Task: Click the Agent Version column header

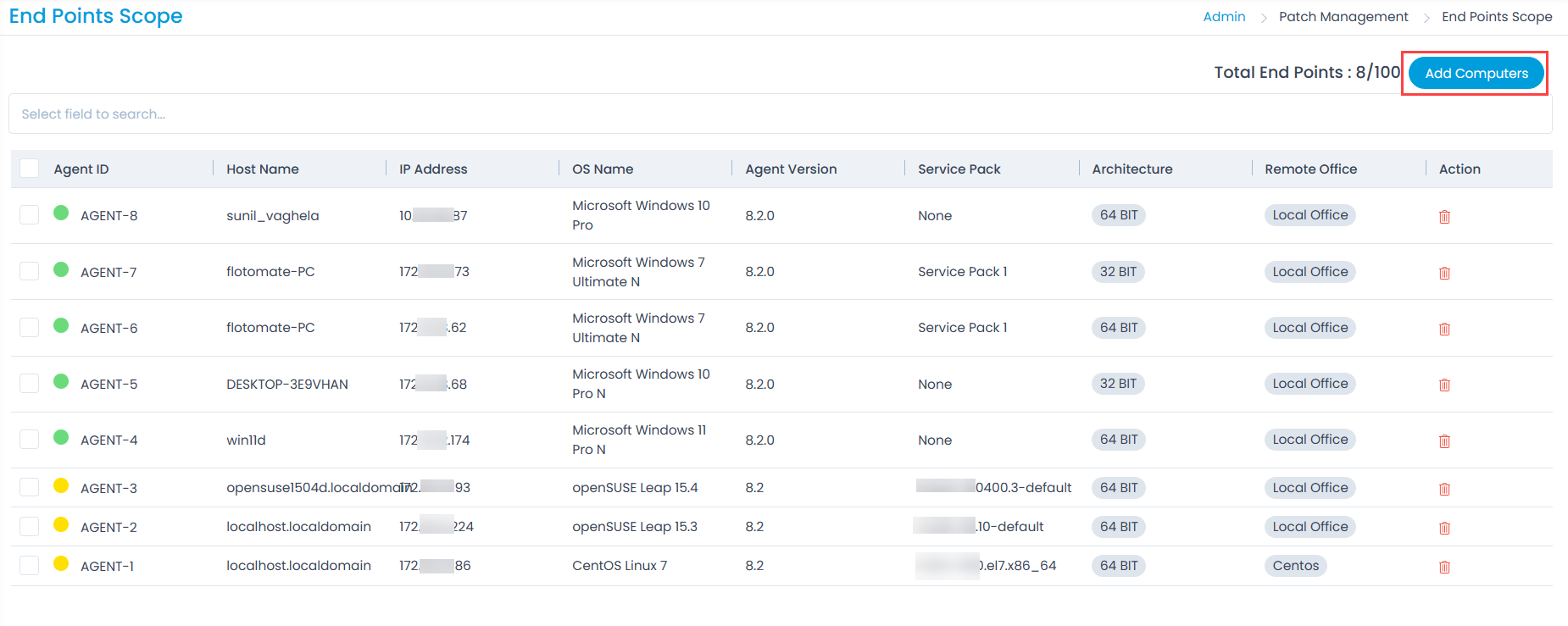Action: (x=791, y=169)
